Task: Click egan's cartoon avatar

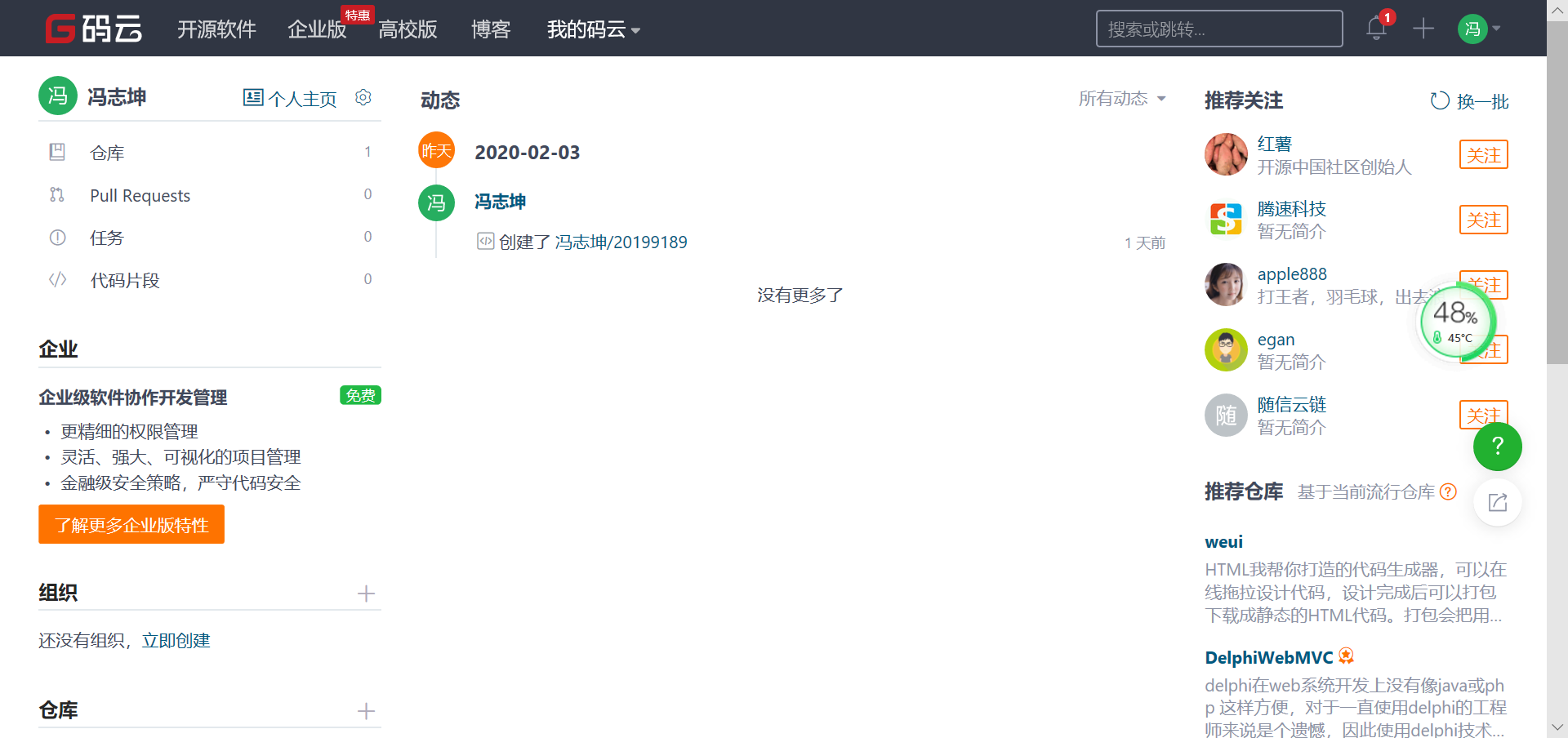Action: coord(1226,349)
